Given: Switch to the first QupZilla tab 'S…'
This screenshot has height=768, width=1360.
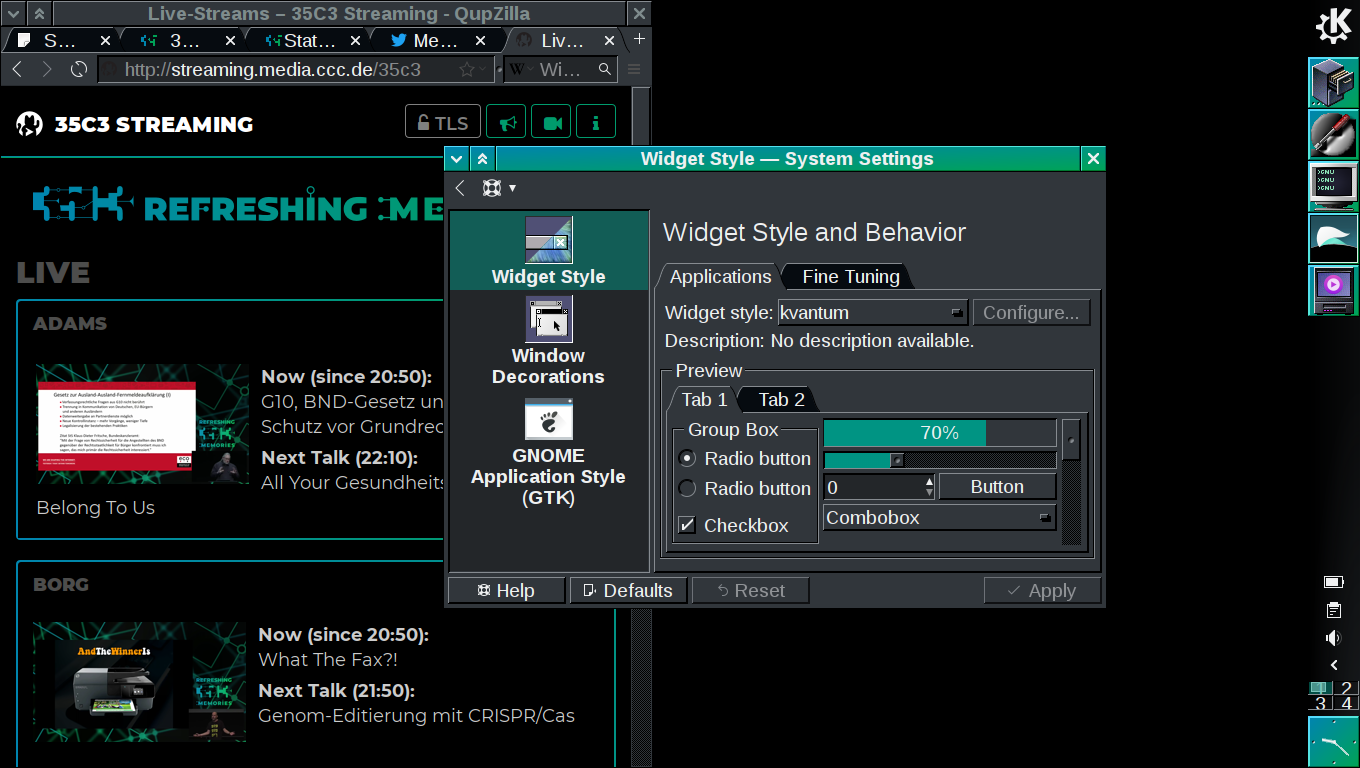Looking at the screenshot, I should click(61, 41).
